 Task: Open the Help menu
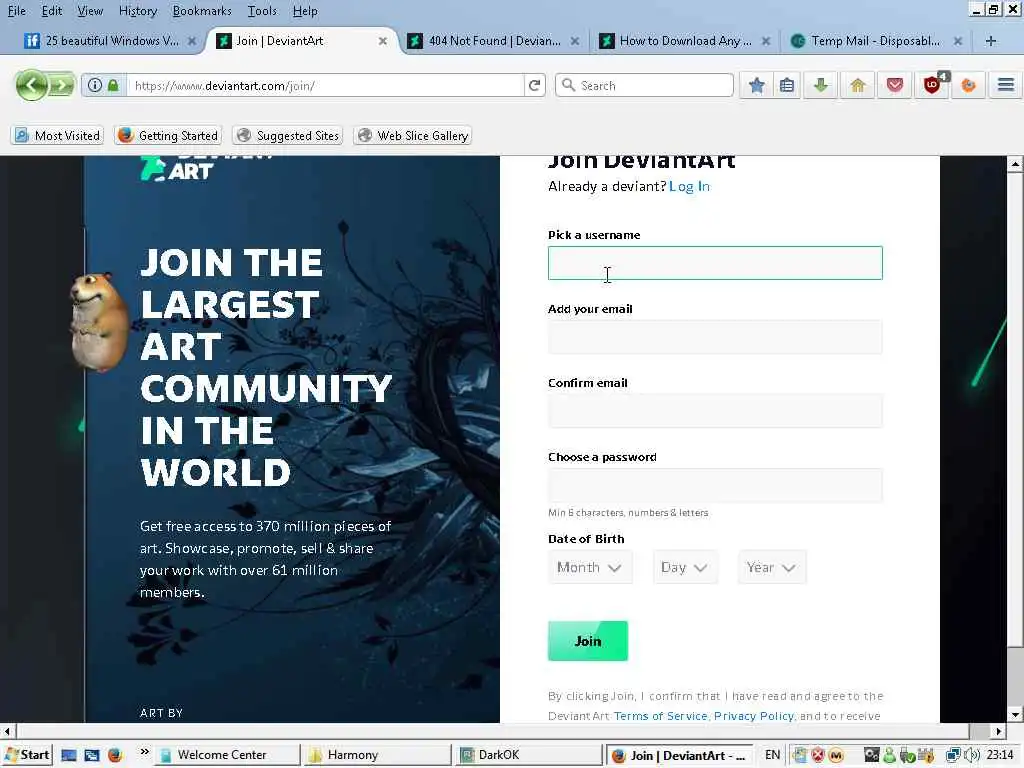coord(304,11)
